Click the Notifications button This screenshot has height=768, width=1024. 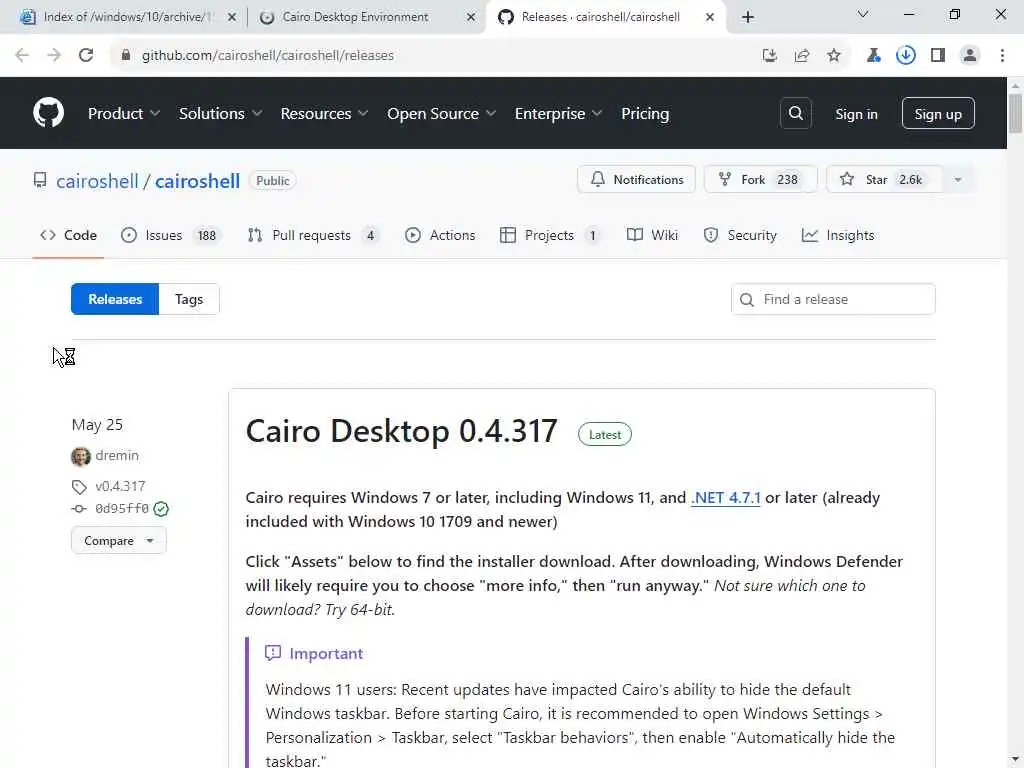tap(637, 180)
